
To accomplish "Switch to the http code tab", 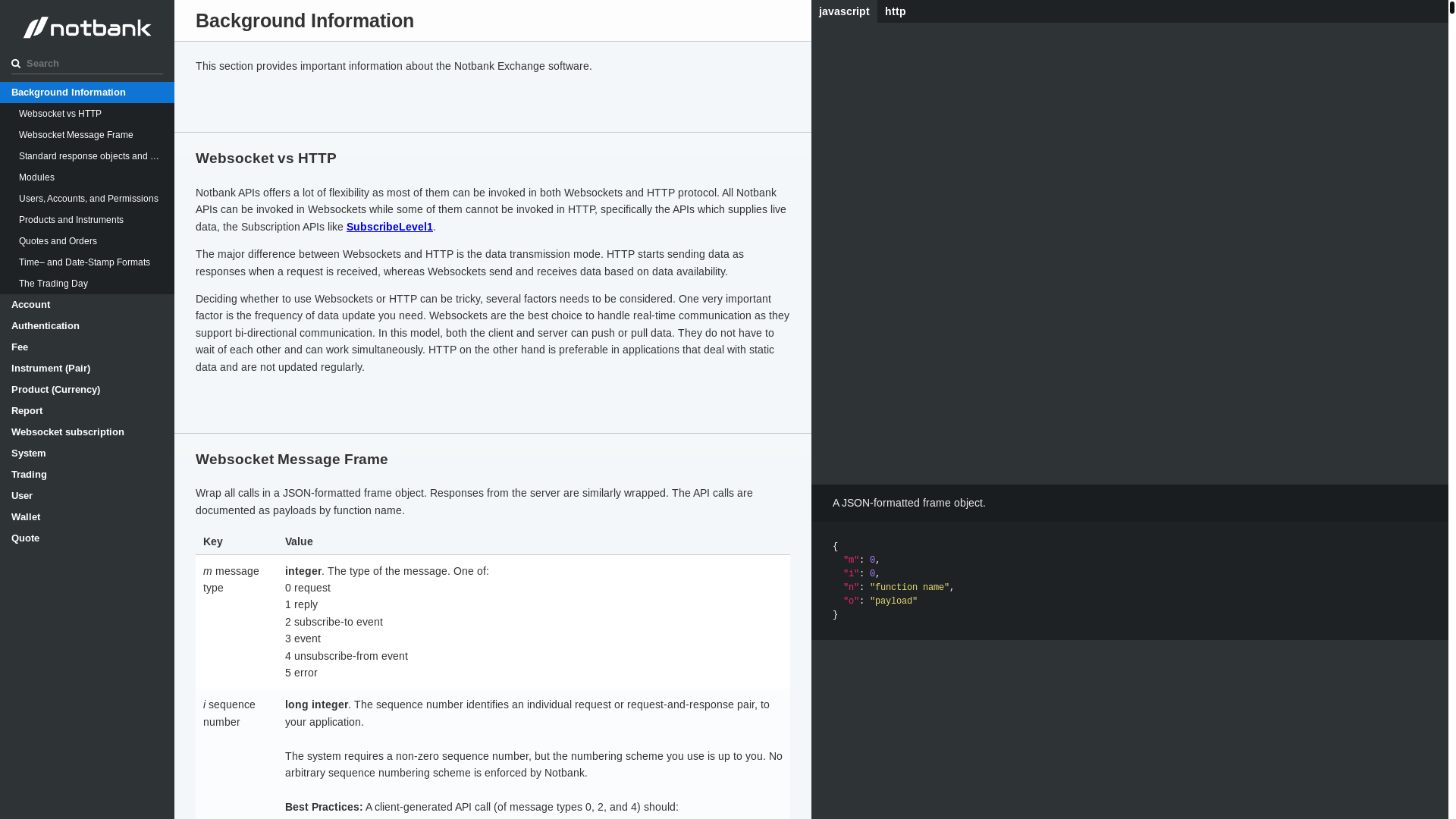I will click(896, 11).
